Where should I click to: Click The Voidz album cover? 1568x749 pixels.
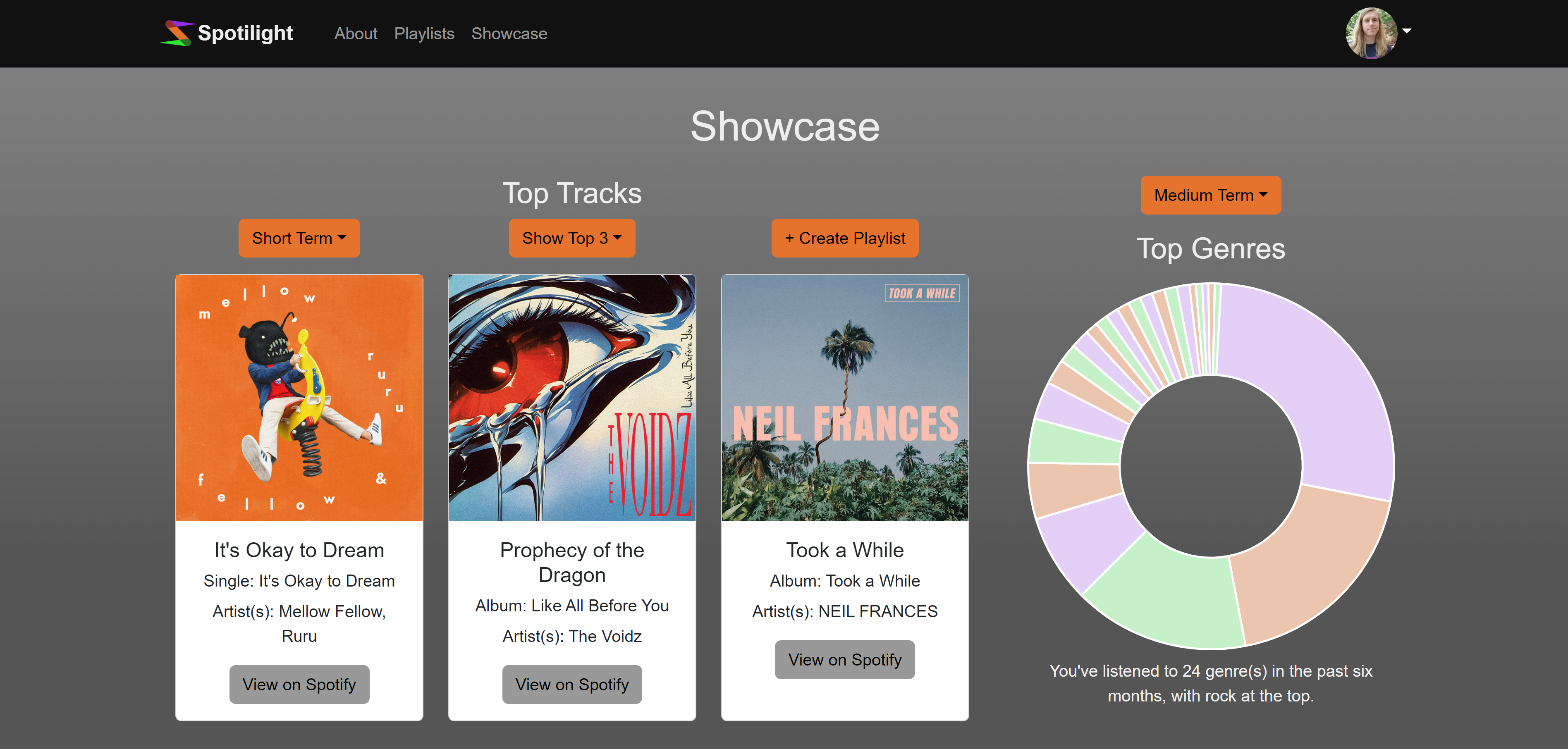click(571, 398)
